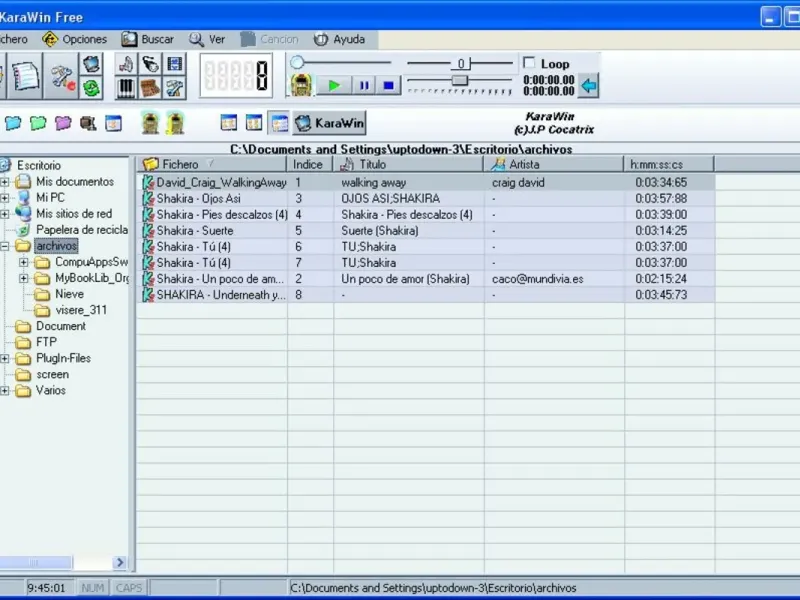Click the song position slider thumb

coord(297,62)
